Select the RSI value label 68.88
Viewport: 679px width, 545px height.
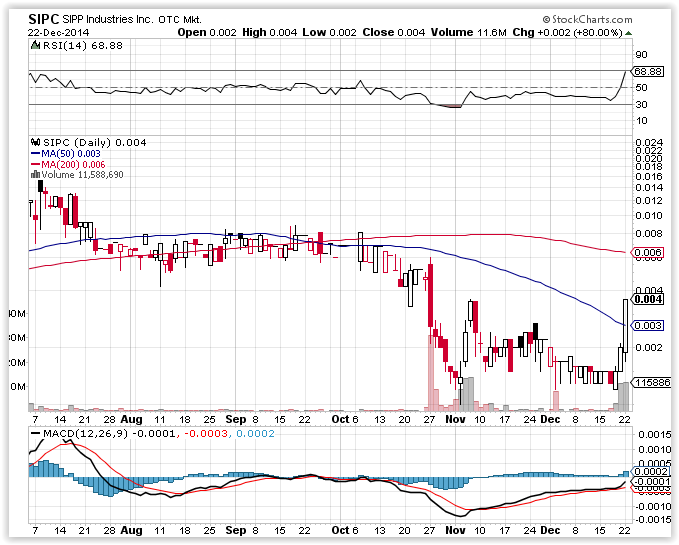pyautogui.click(x=649, y=71)
